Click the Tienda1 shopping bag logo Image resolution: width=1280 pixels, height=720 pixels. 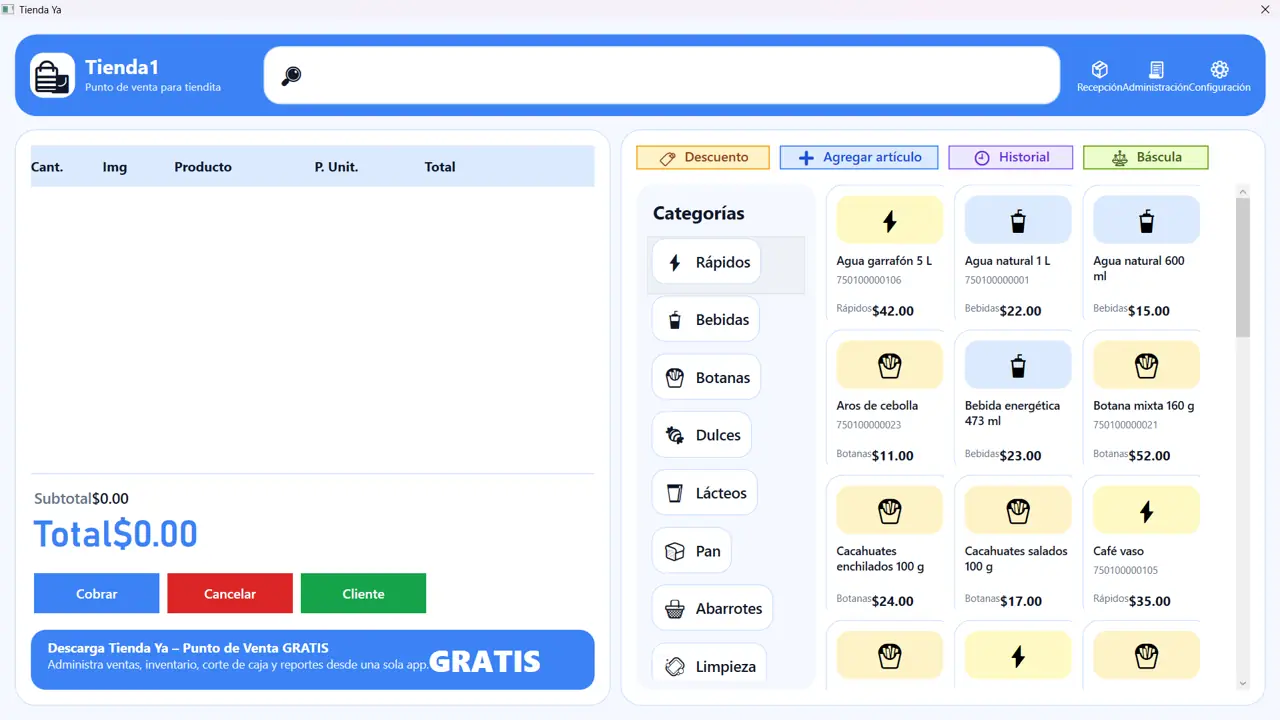52,75
